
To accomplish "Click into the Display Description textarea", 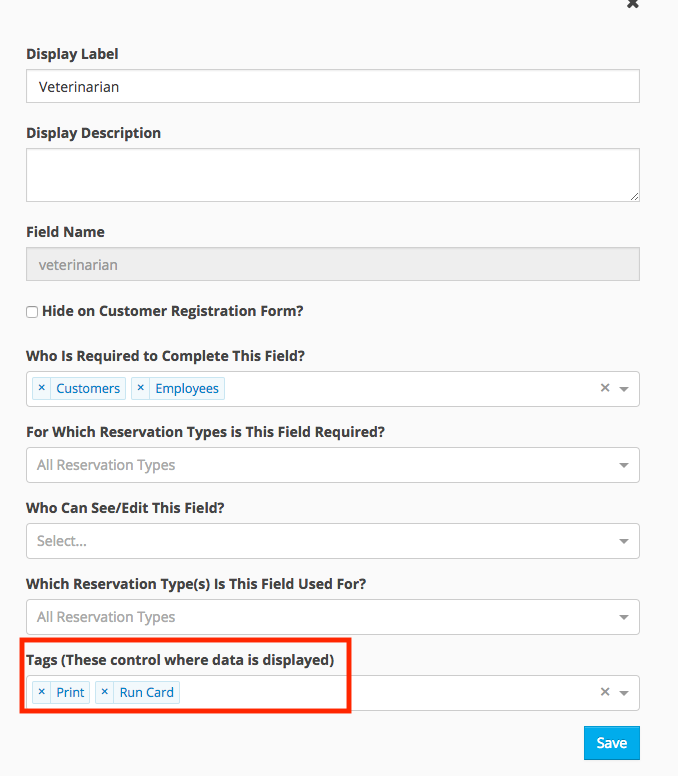I will [332, 175].
